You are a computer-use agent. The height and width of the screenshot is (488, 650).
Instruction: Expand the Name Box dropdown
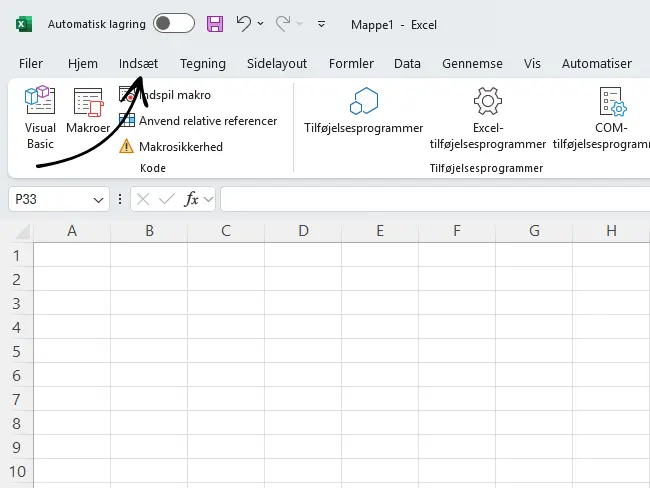(98, 200)
